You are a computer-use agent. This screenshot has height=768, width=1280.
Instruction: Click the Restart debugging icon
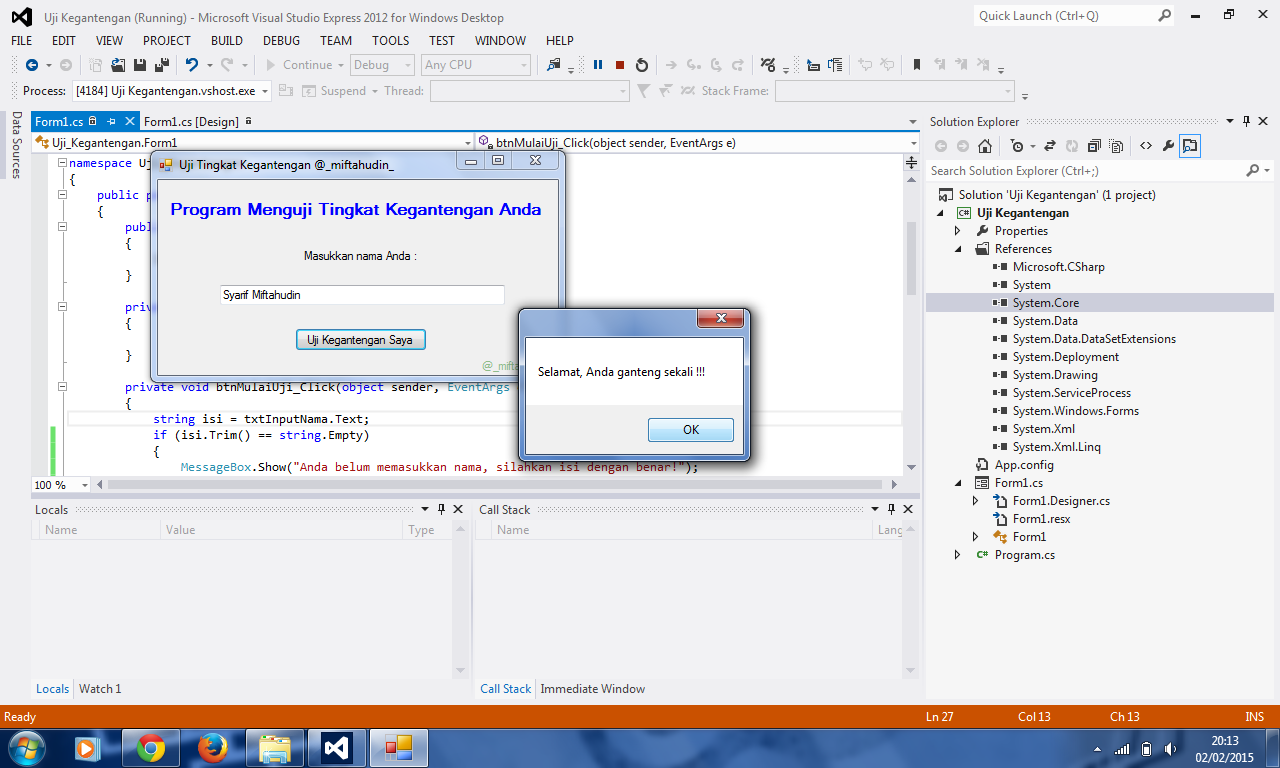pos(641,64)
